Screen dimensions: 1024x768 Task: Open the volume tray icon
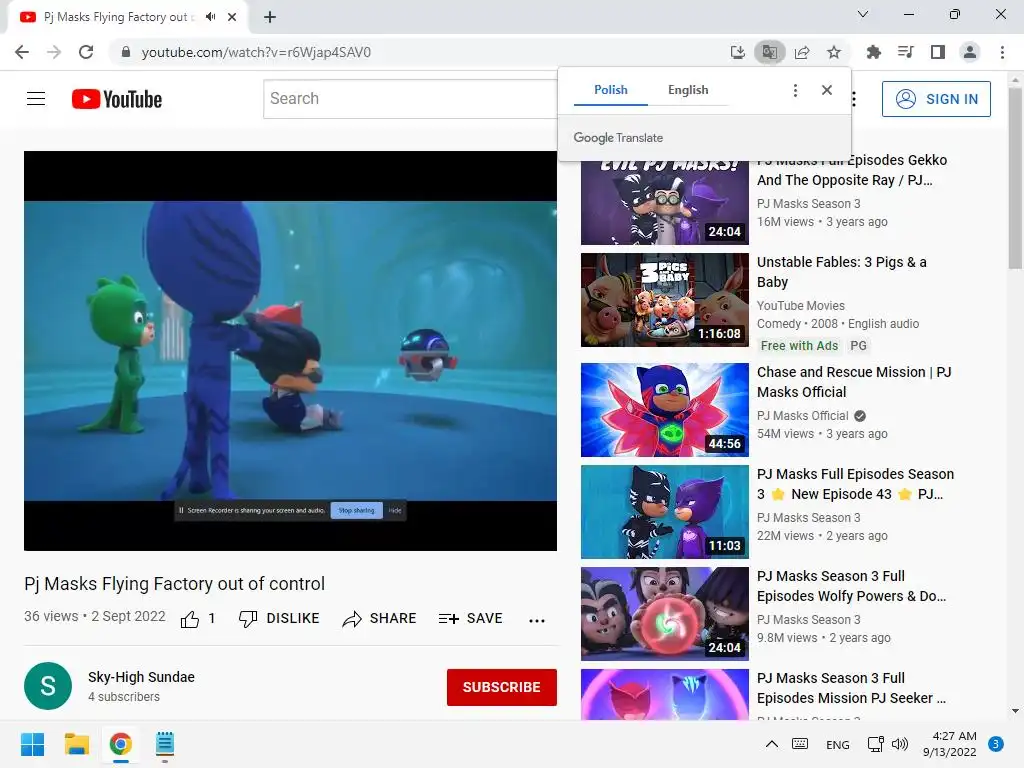click(x=900, y=744)
